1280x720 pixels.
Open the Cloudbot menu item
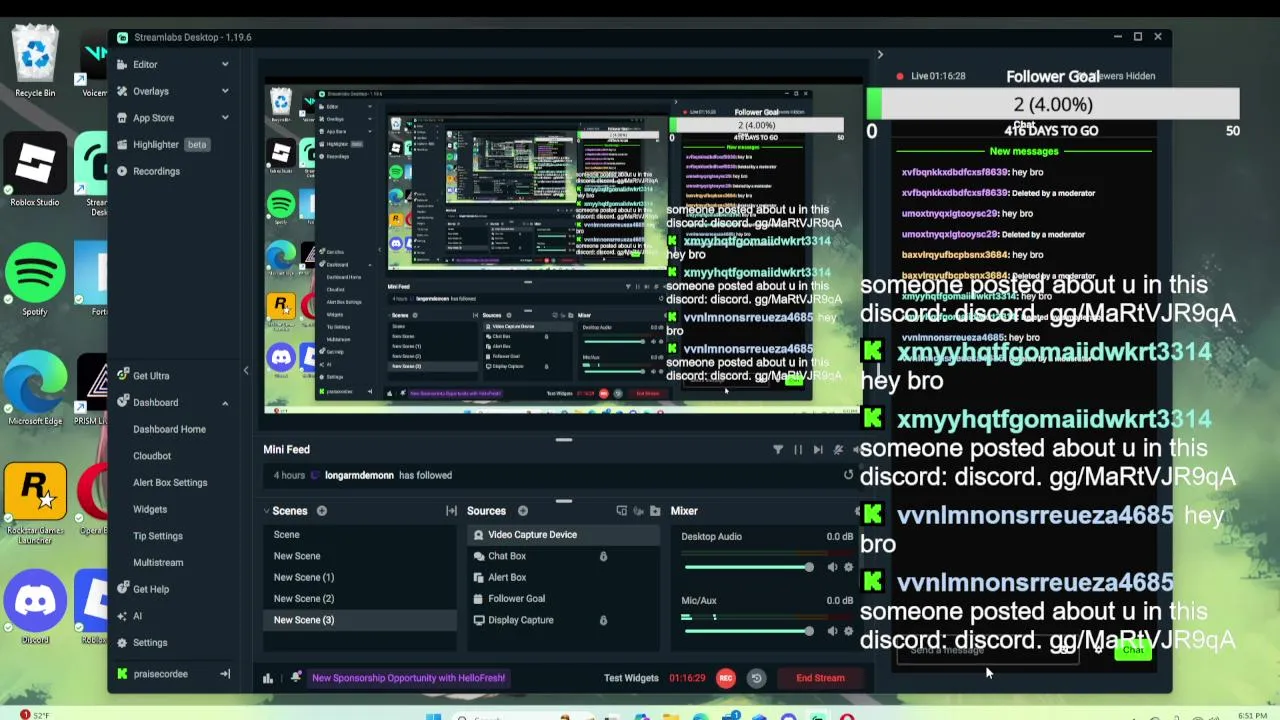coord(152,456)
